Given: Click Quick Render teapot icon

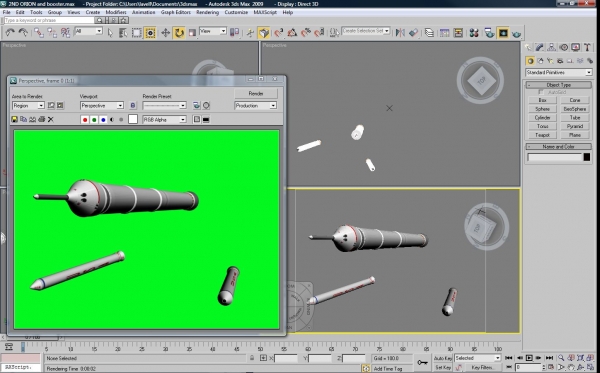Looking at the screenshot, I should click(517, 34).
